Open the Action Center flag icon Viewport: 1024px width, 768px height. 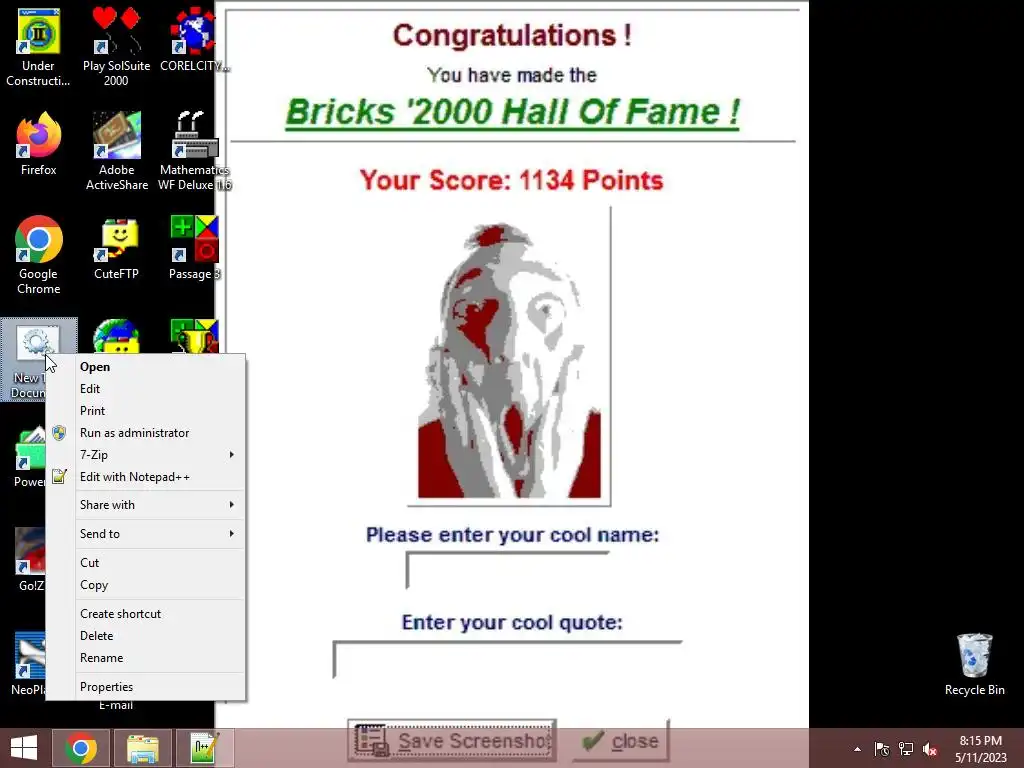click(882, 749)
